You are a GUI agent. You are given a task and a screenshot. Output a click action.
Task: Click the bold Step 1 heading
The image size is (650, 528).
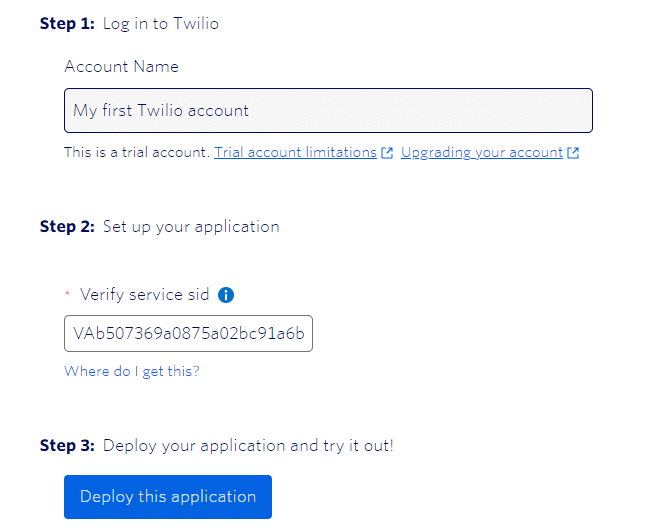(x=67, y=24)
